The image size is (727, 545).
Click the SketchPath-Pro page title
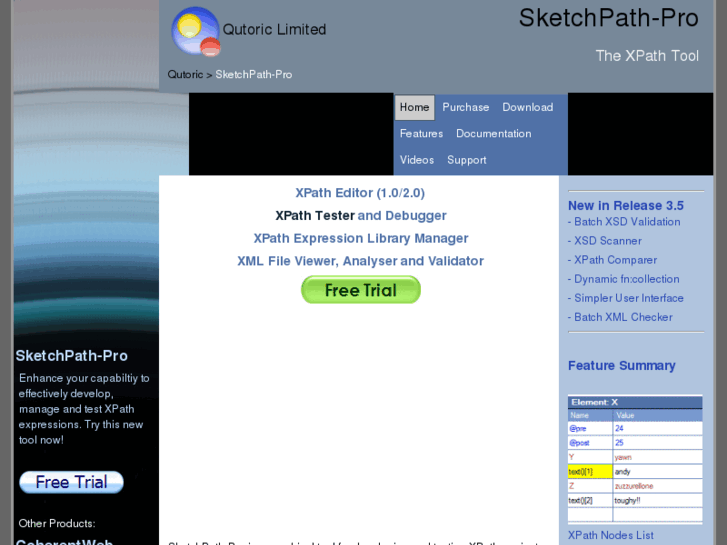pyautogui.click(x=608, y=18)
